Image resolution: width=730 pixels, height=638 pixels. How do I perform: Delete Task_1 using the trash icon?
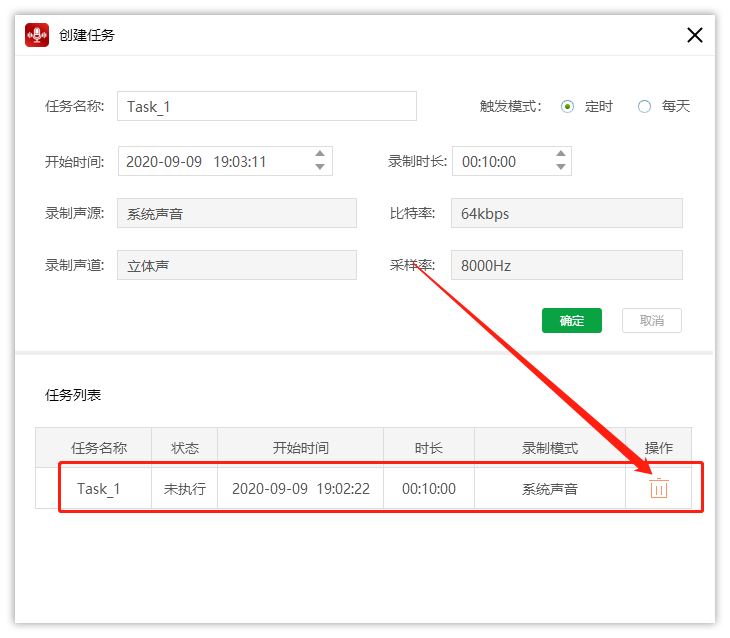[x=658, y=489]
